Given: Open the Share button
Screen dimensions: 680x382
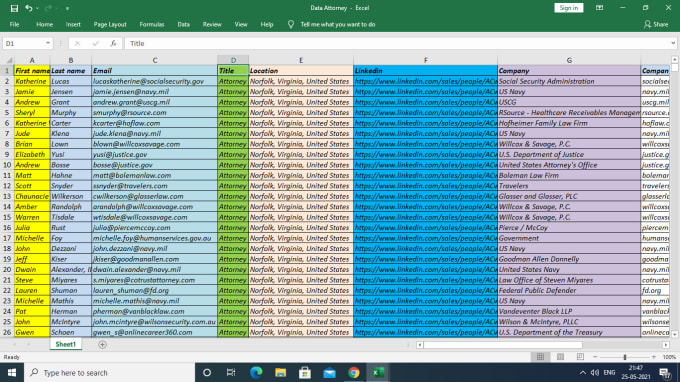Looking at the screenshot, I should click(x=656, y=25).
